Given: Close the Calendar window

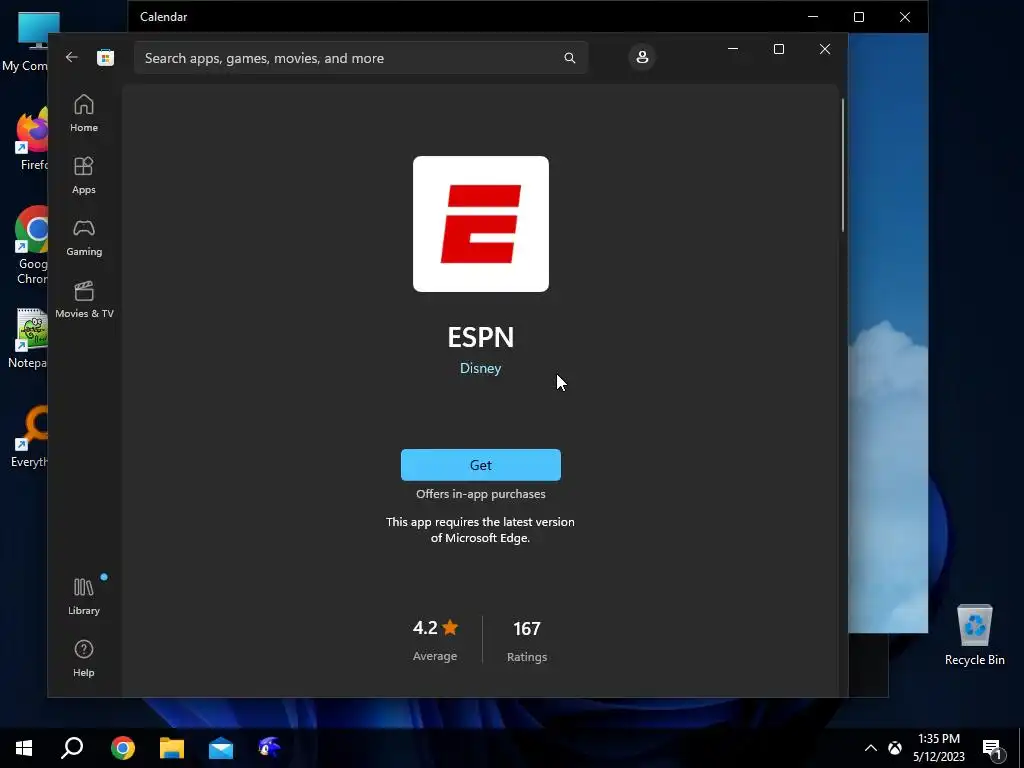Looking at the screenshot, I should pos(904,16).
